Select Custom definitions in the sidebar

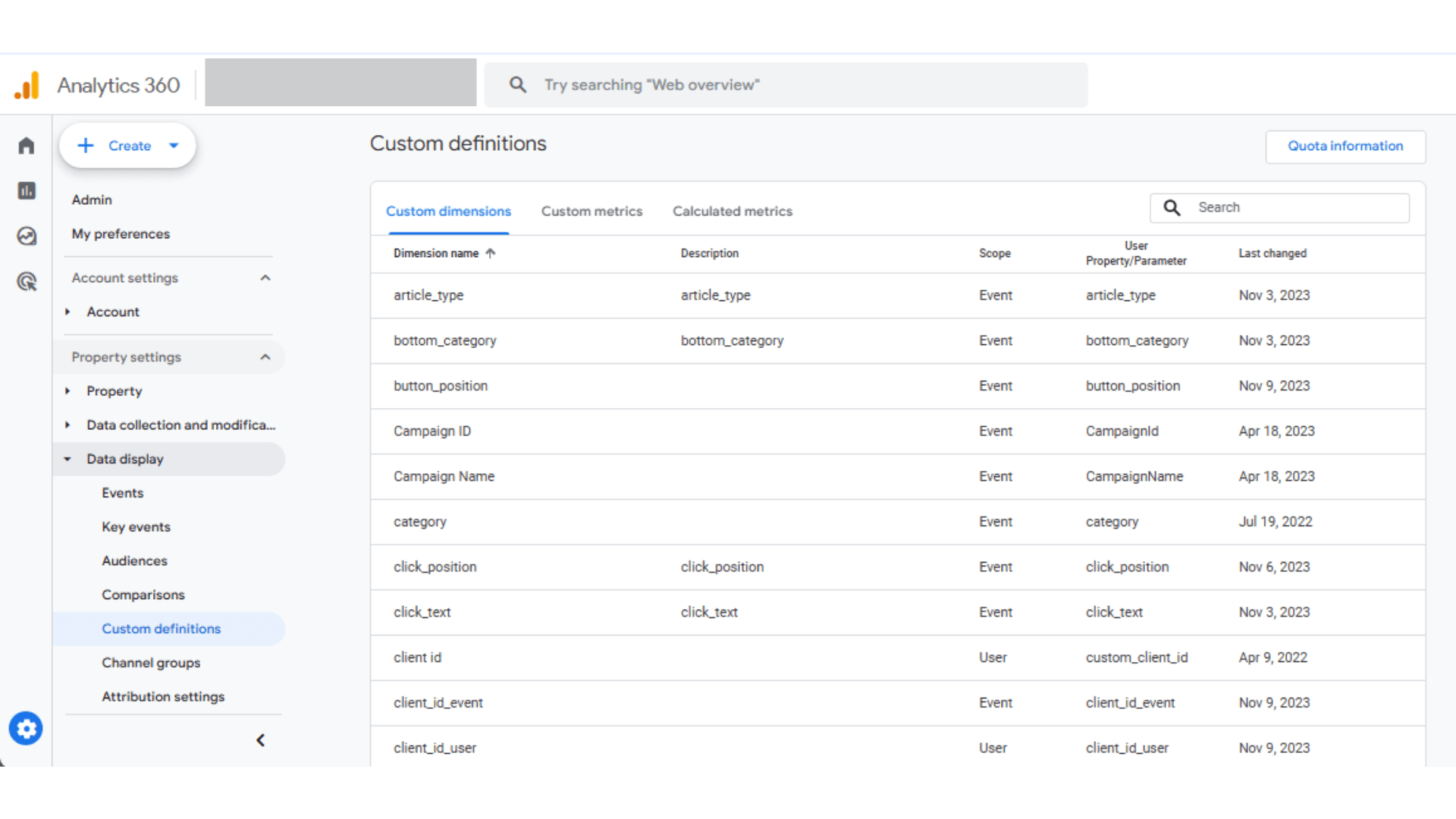[x=162, y=629]
